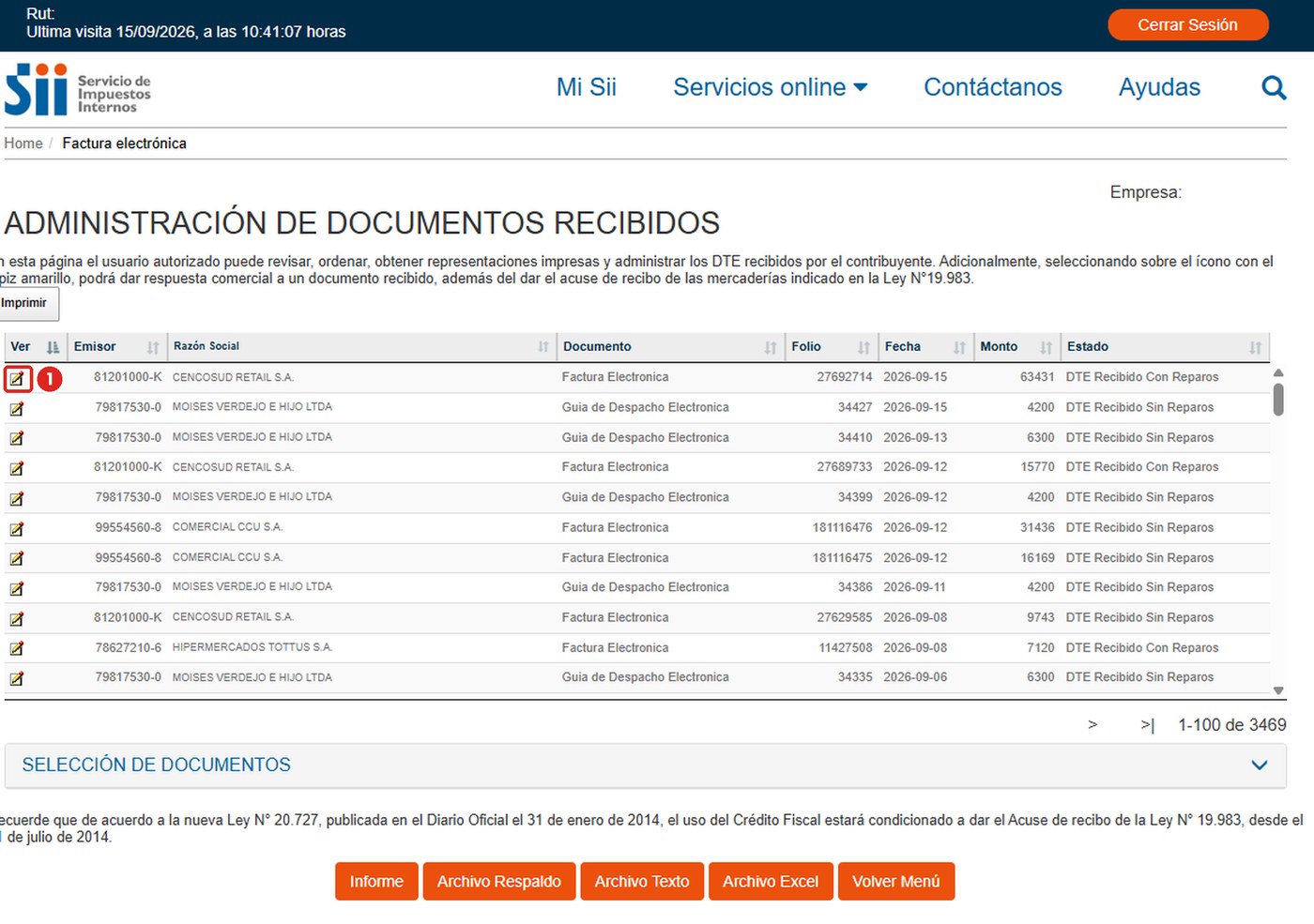Open the Ayudas menu item
The image size is (1314, 924).
(x=1159, y=87)
